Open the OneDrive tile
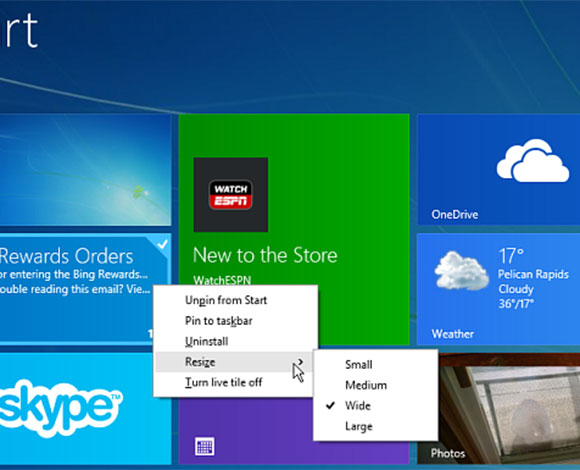Screen dimensions: 580x470 [x=499, y=169]
